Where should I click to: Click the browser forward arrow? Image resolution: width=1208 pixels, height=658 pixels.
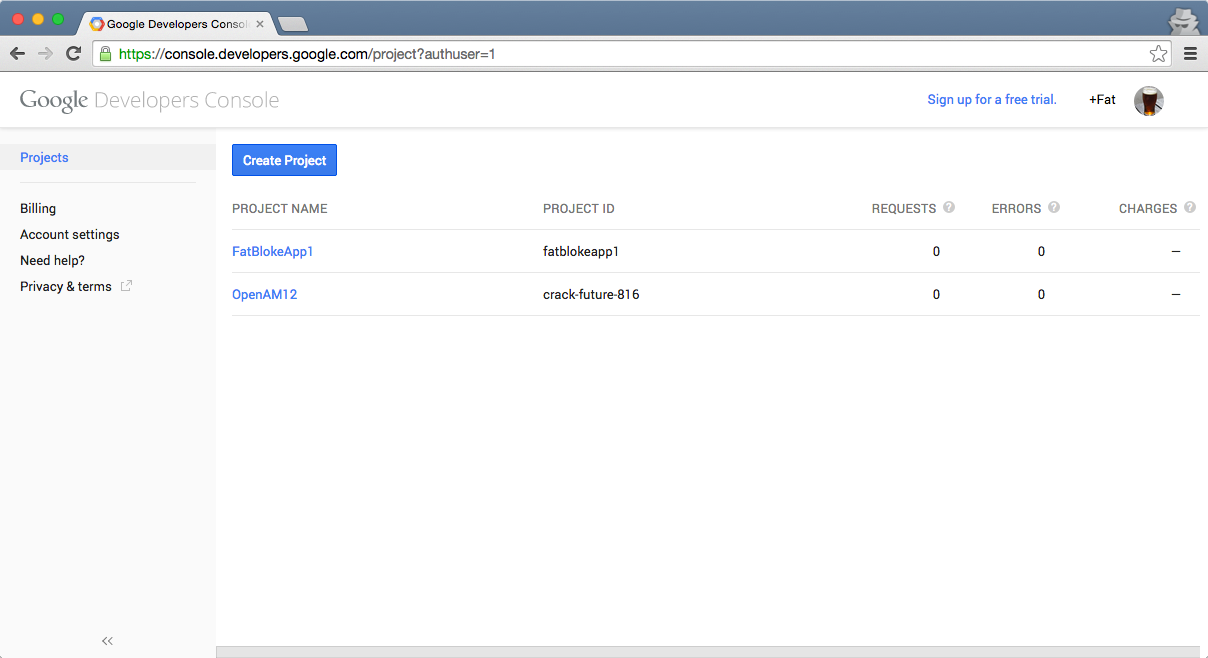click(45, 54)
